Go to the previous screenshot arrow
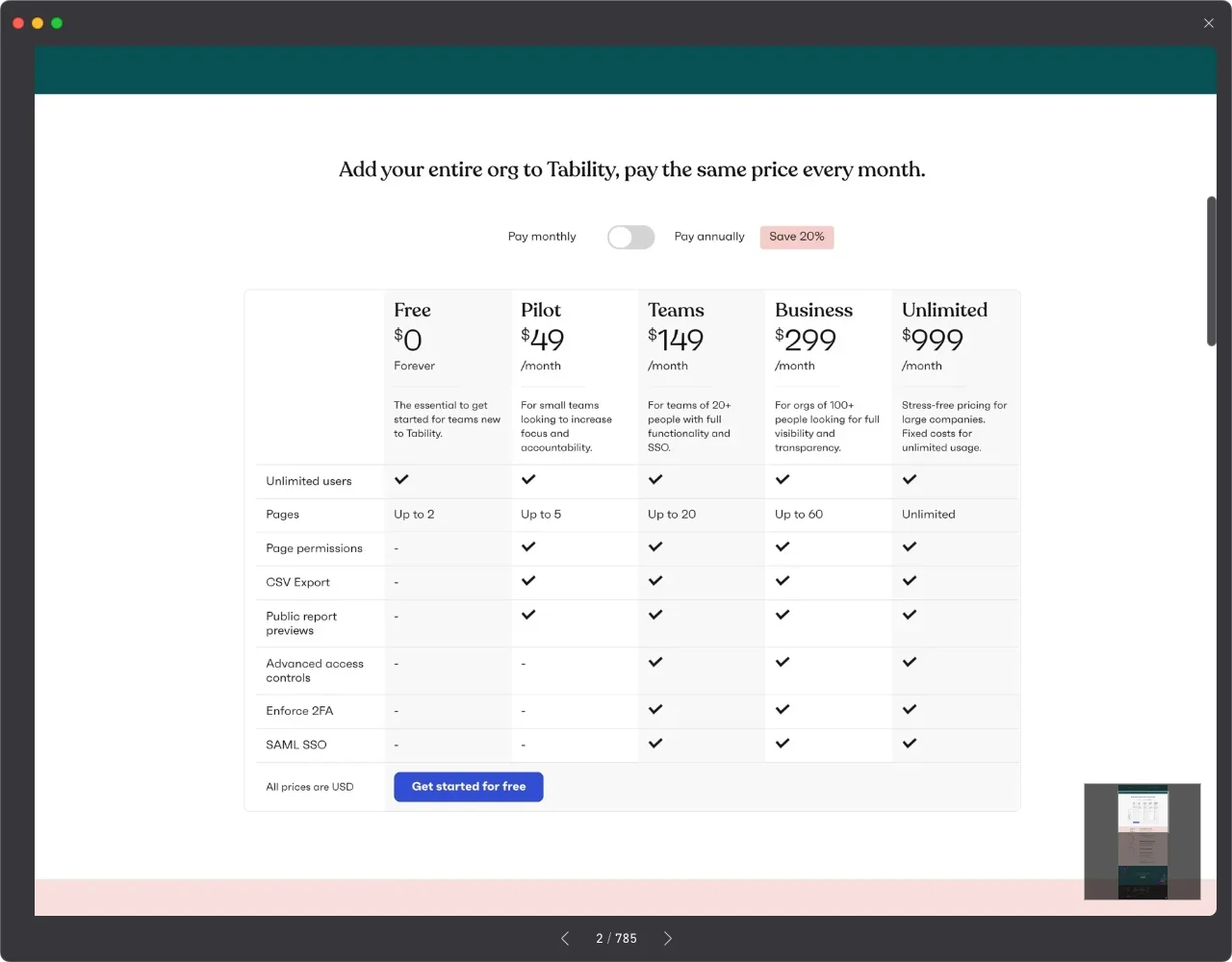Screen dimensions: 1232x962 coord(565,938)
